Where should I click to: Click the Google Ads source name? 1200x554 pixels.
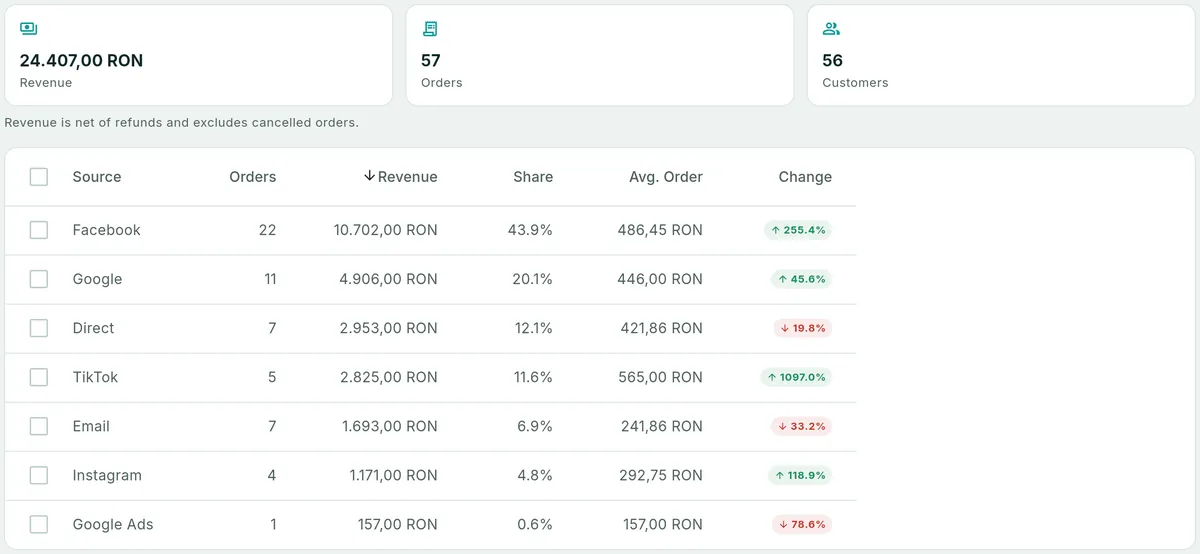pos(113,524)
